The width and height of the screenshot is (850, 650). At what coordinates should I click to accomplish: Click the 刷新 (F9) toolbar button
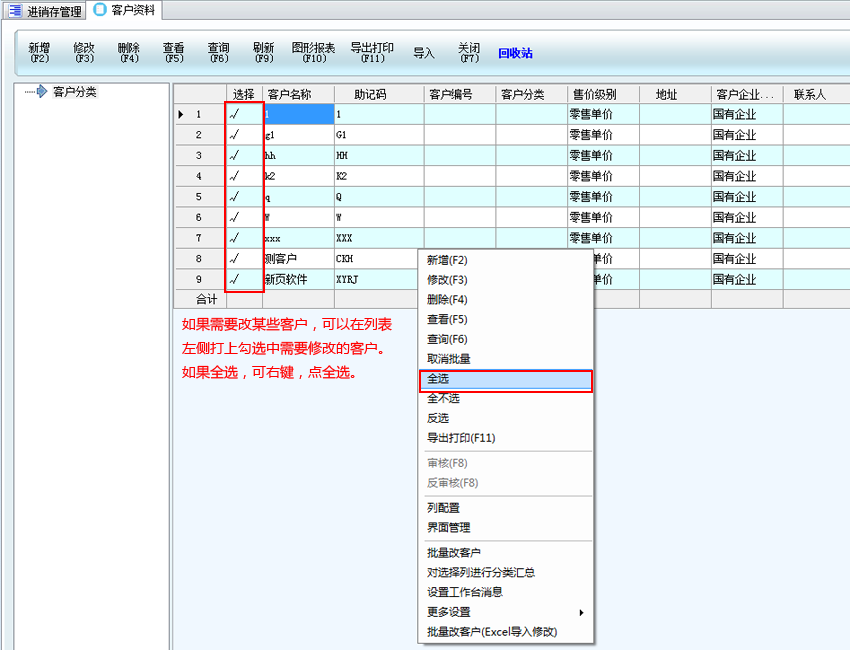(263, 53)
